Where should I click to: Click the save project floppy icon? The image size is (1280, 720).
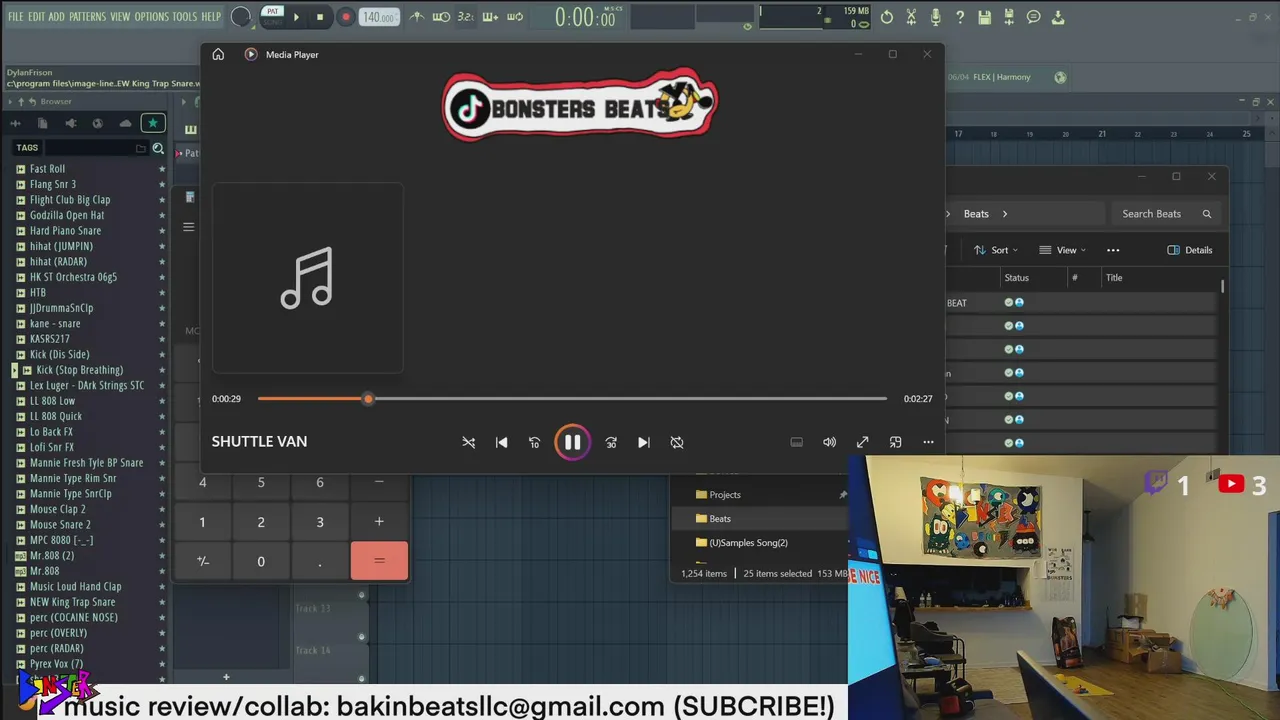pyautogui.click(x=985, y=17)
